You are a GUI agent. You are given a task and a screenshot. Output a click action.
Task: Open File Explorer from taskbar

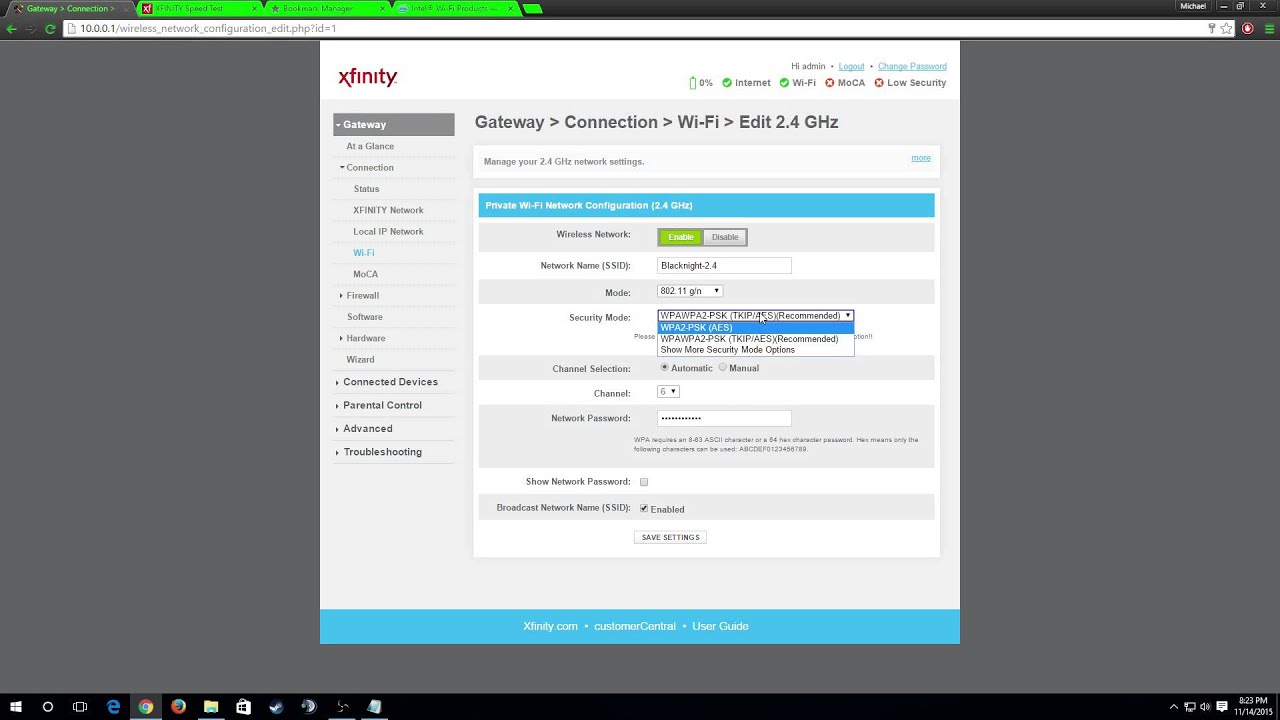pos(211,707)
